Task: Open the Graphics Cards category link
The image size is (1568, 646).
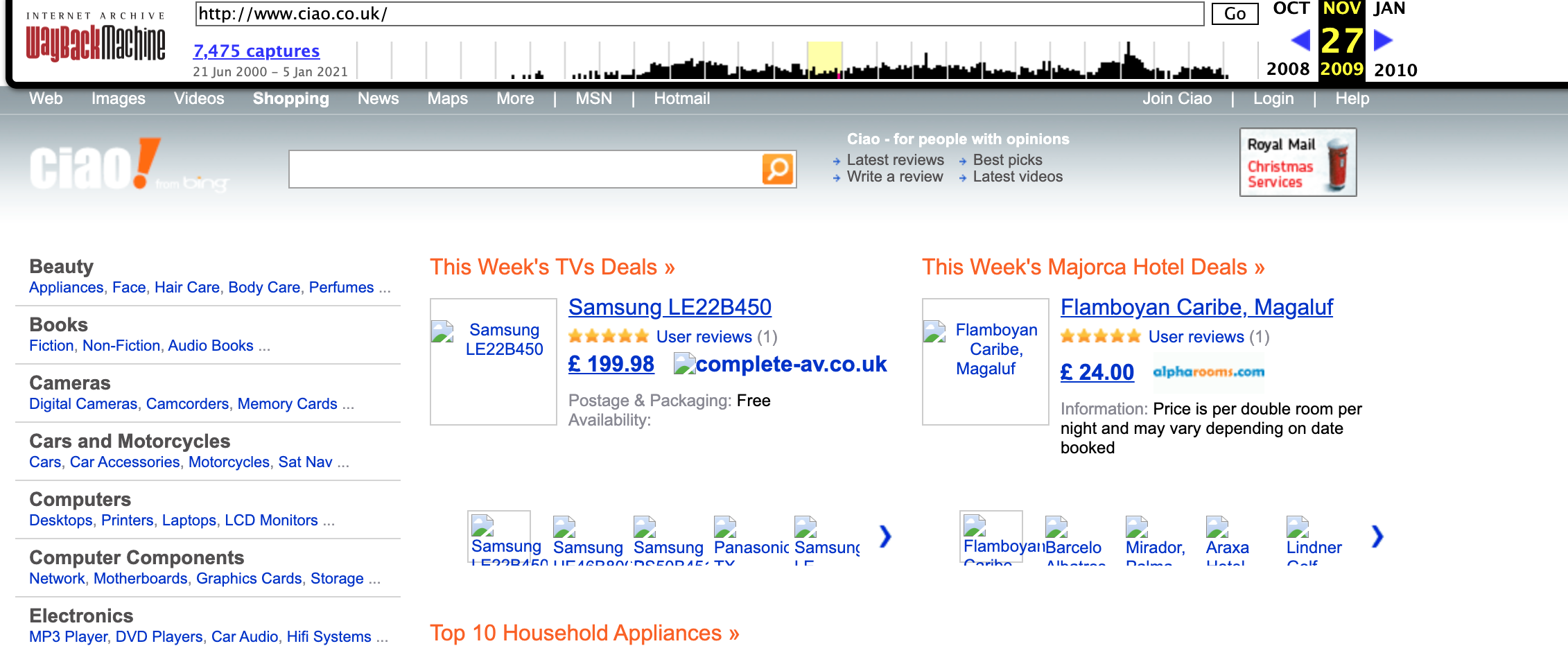Action: pyautogui.click(x=249, y=578)
